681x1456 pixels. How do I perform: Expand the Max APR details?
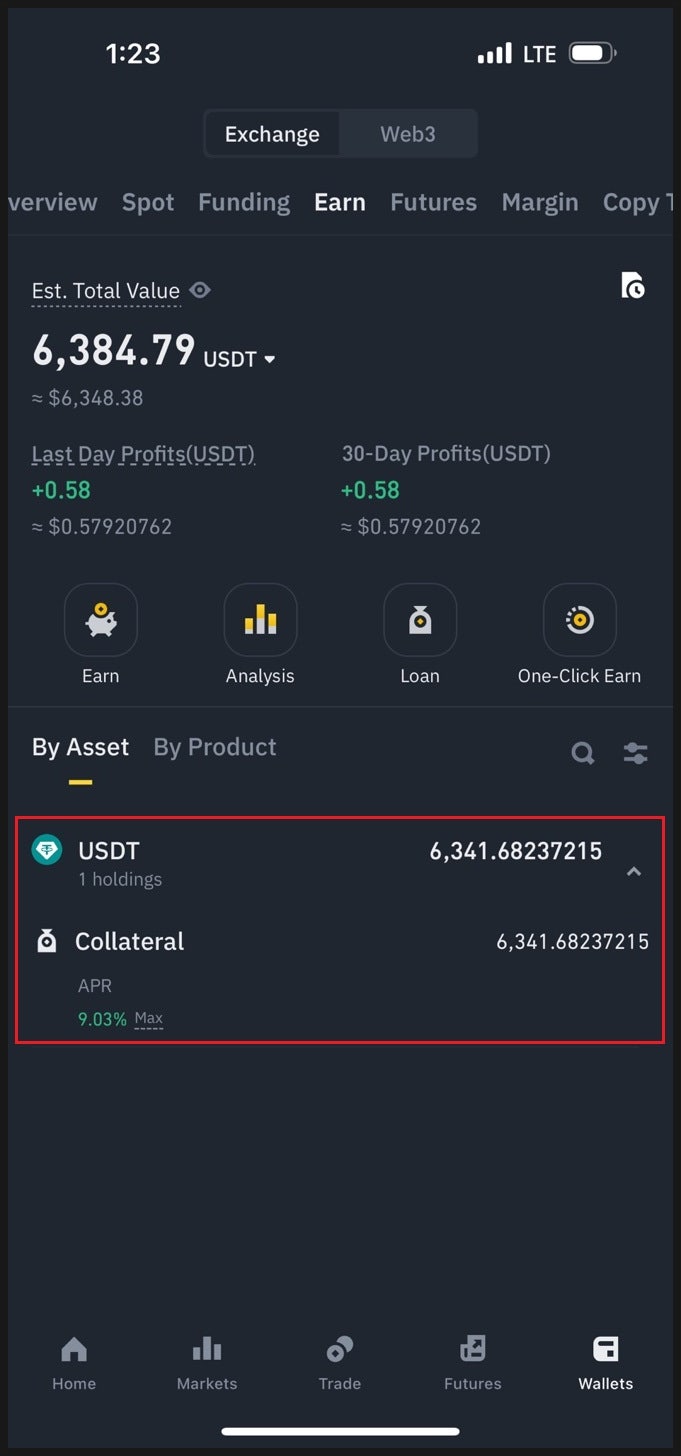click(148, 1018)
